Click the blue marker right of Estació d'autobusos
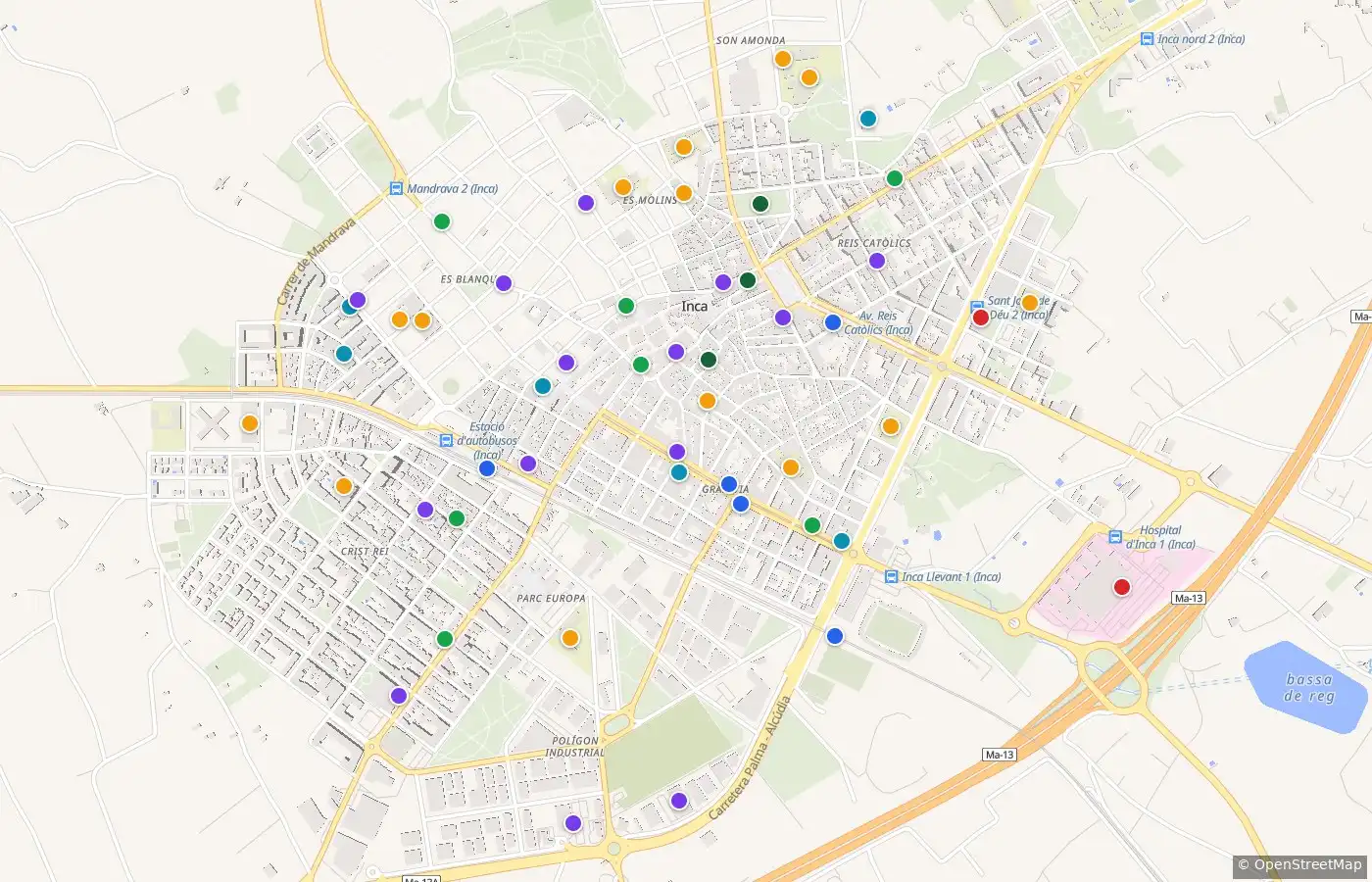The width and height of the screenshot is (1372, 882). [x=487, y=468]
